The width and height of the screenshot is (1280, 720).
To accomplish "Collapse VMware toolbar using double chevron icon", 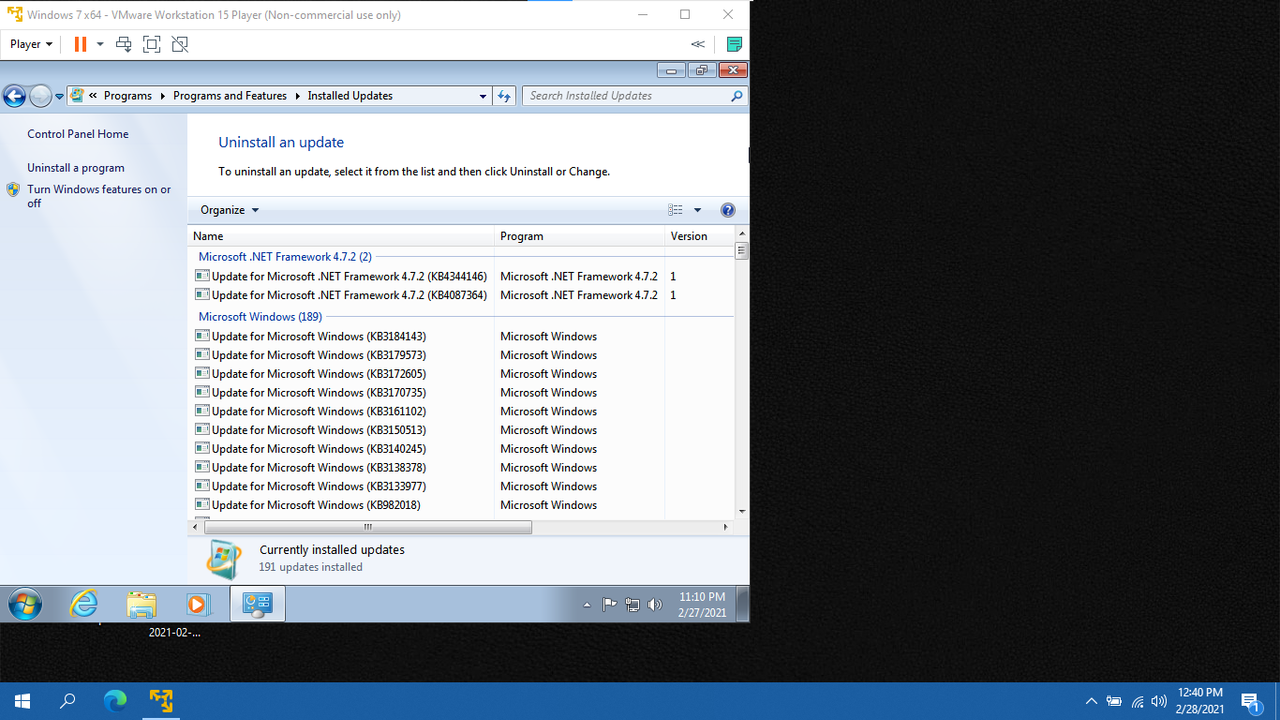I will [x=698, y=44].
